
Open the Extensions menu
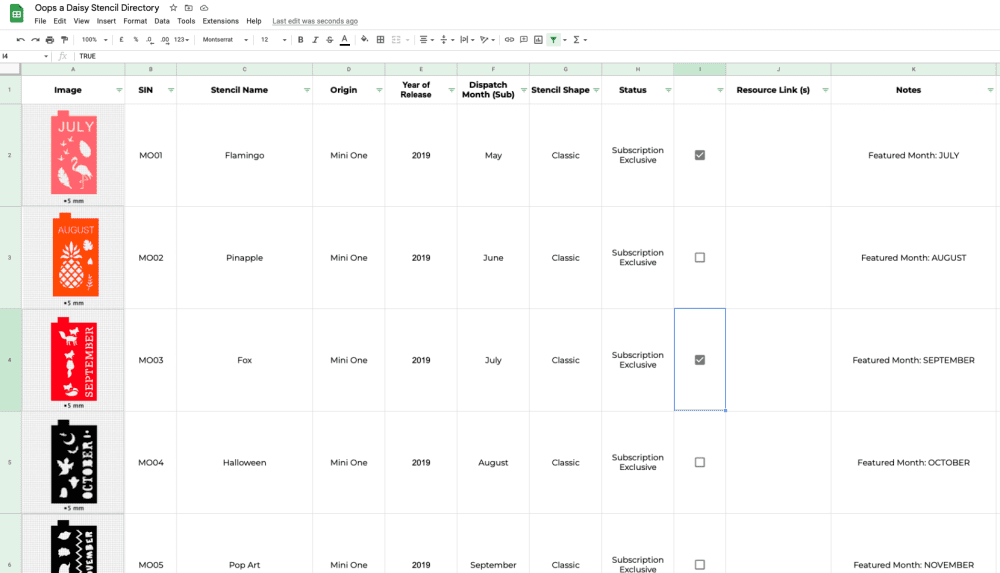[220, 21]
